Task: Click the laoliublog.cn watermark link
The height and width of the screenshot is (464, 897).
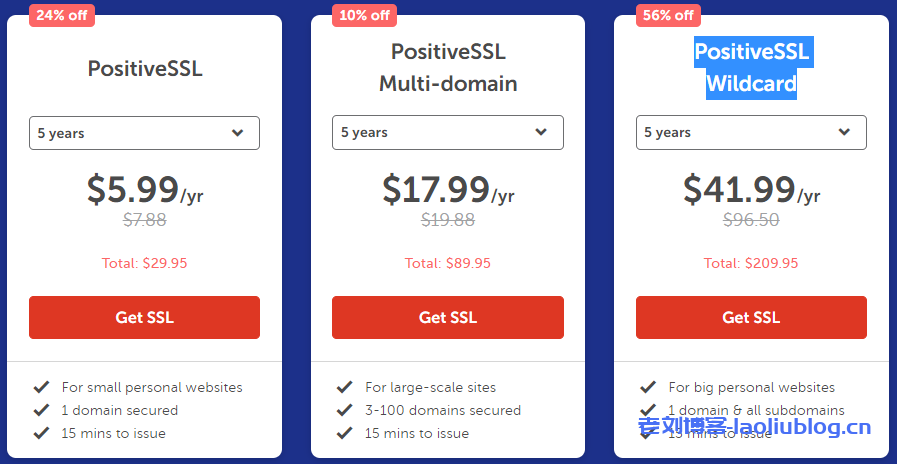Action: 754,429
